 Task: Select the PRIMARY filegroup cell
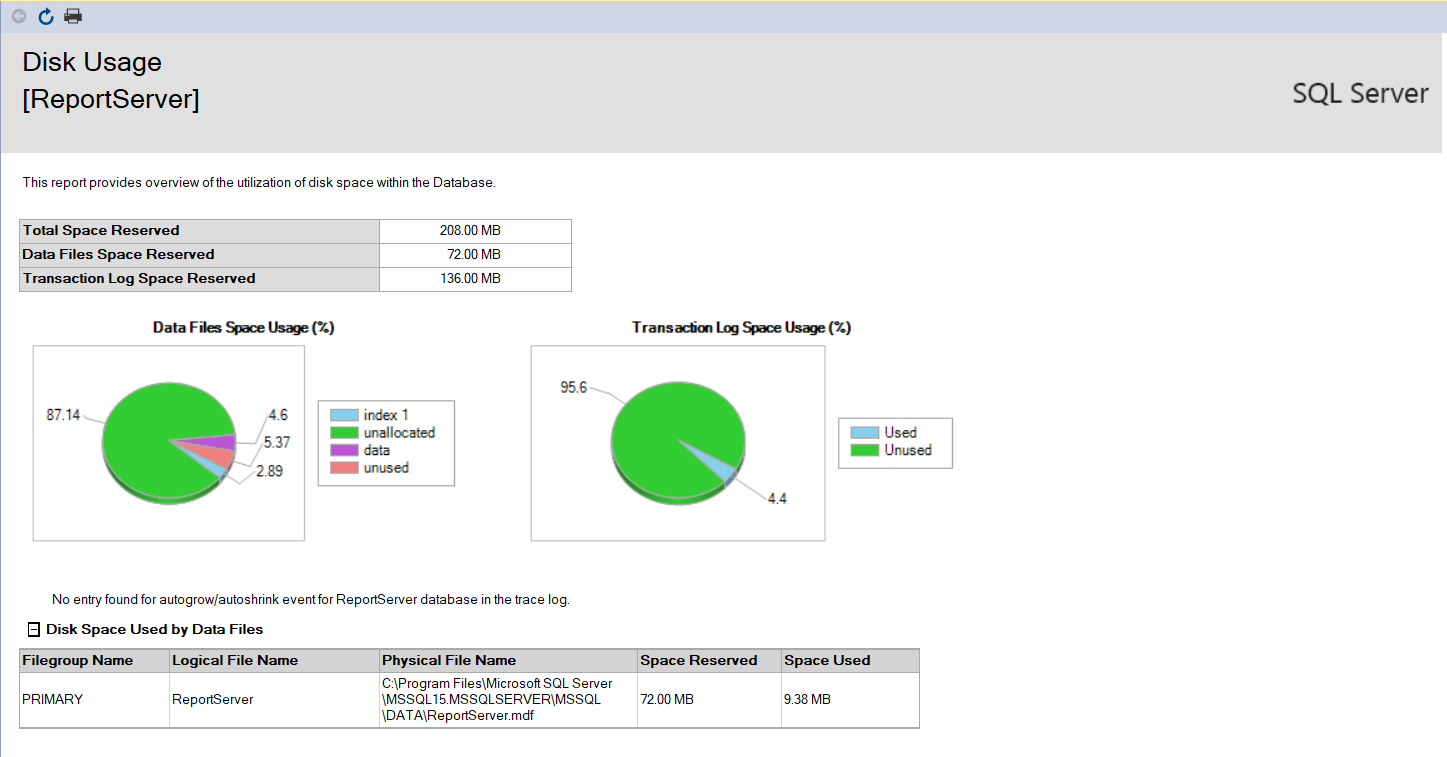[x=94, y=700]
